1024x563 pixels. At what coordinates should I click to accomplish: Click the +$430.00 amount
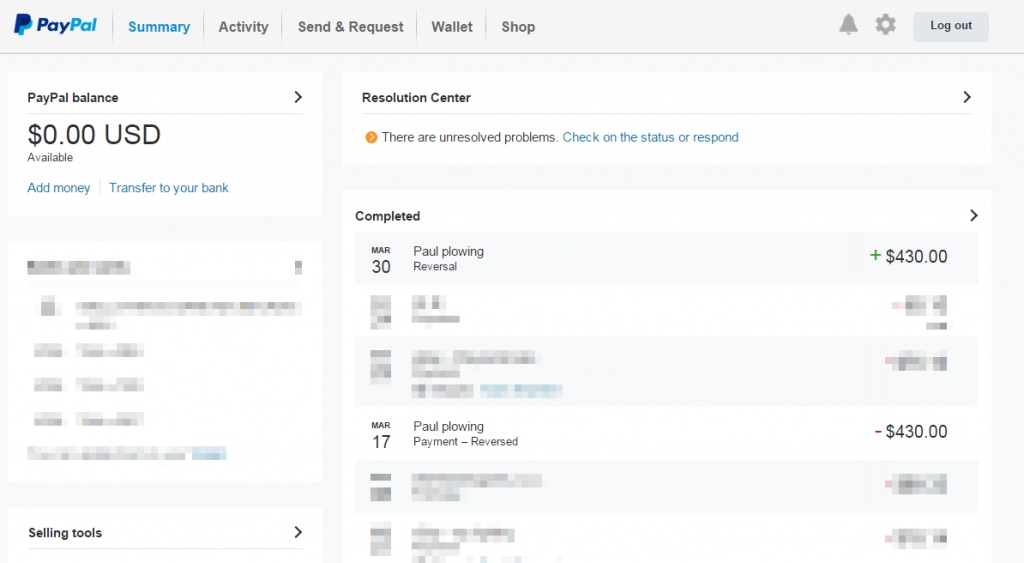908,256
